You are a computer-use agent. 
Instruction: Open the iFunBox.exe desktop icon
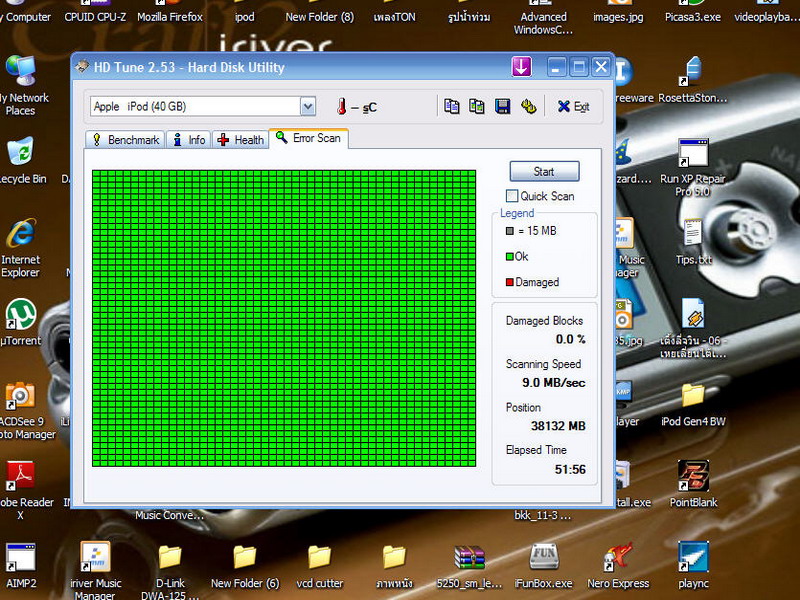click(x=543, y=558)
